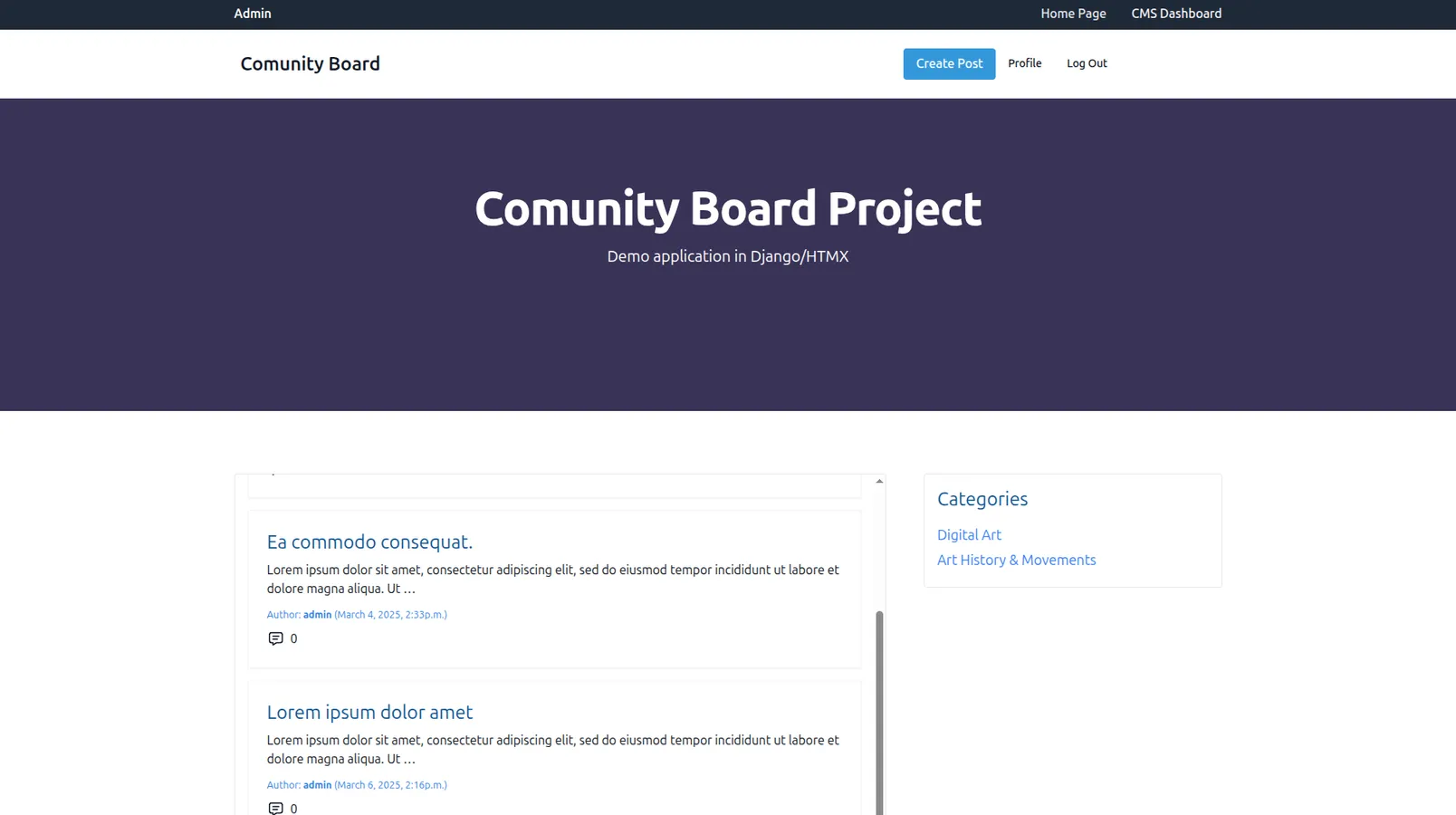This screenshot has width=1456, height=815.
Task: Click the comment count on Ea commodo consequat post
Action: 293,638
